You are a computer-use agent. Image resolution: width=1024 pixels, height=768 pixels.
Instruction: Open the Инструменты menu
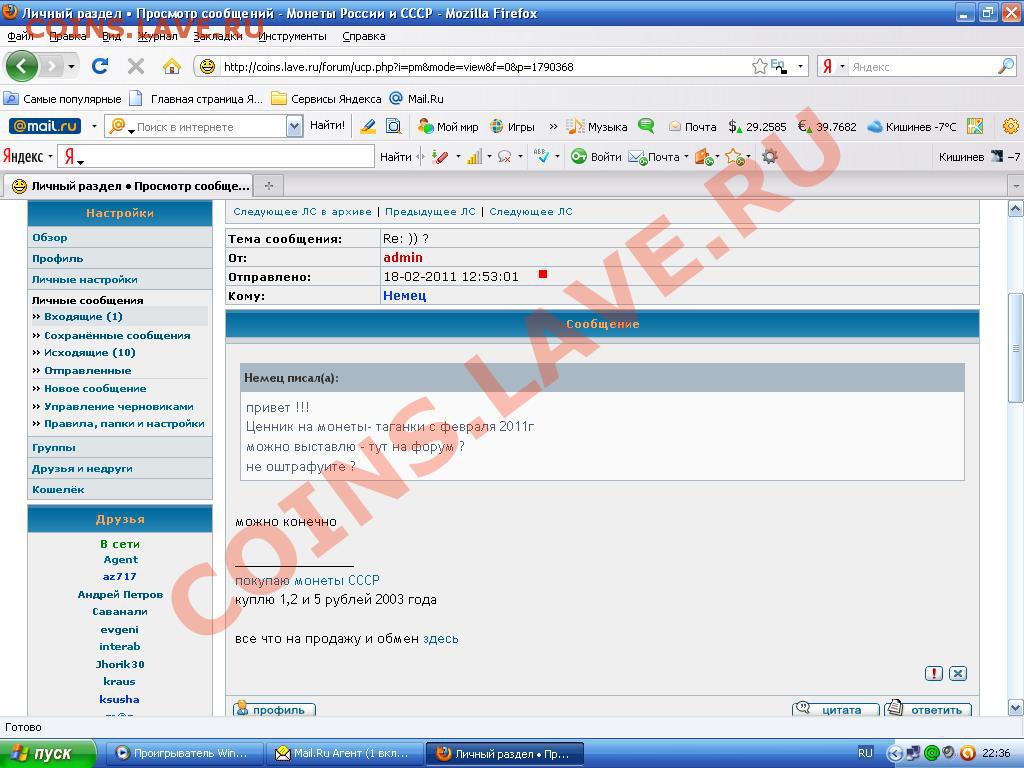click(x=292, y=36)
